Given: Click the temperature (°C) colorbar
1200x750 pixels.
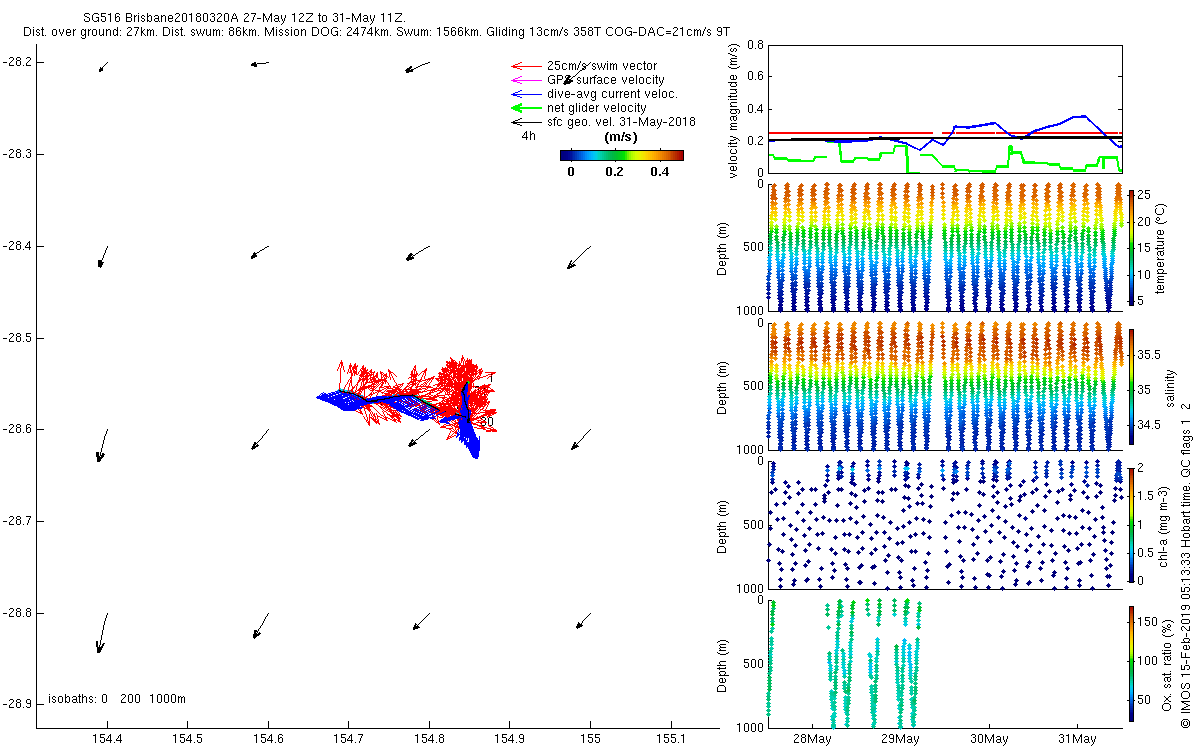Looking at the screenshot, I should [x=1131, y=246].
